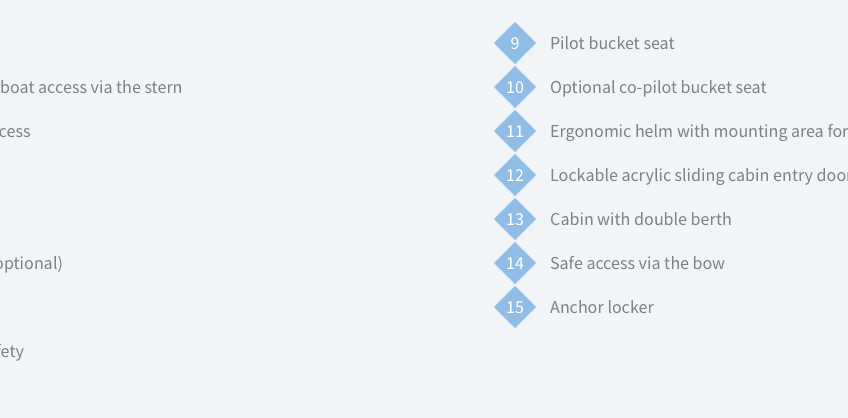848x418 pixels.
Task: Select the diamond icon labeled 14
Action: coord(515,263)
